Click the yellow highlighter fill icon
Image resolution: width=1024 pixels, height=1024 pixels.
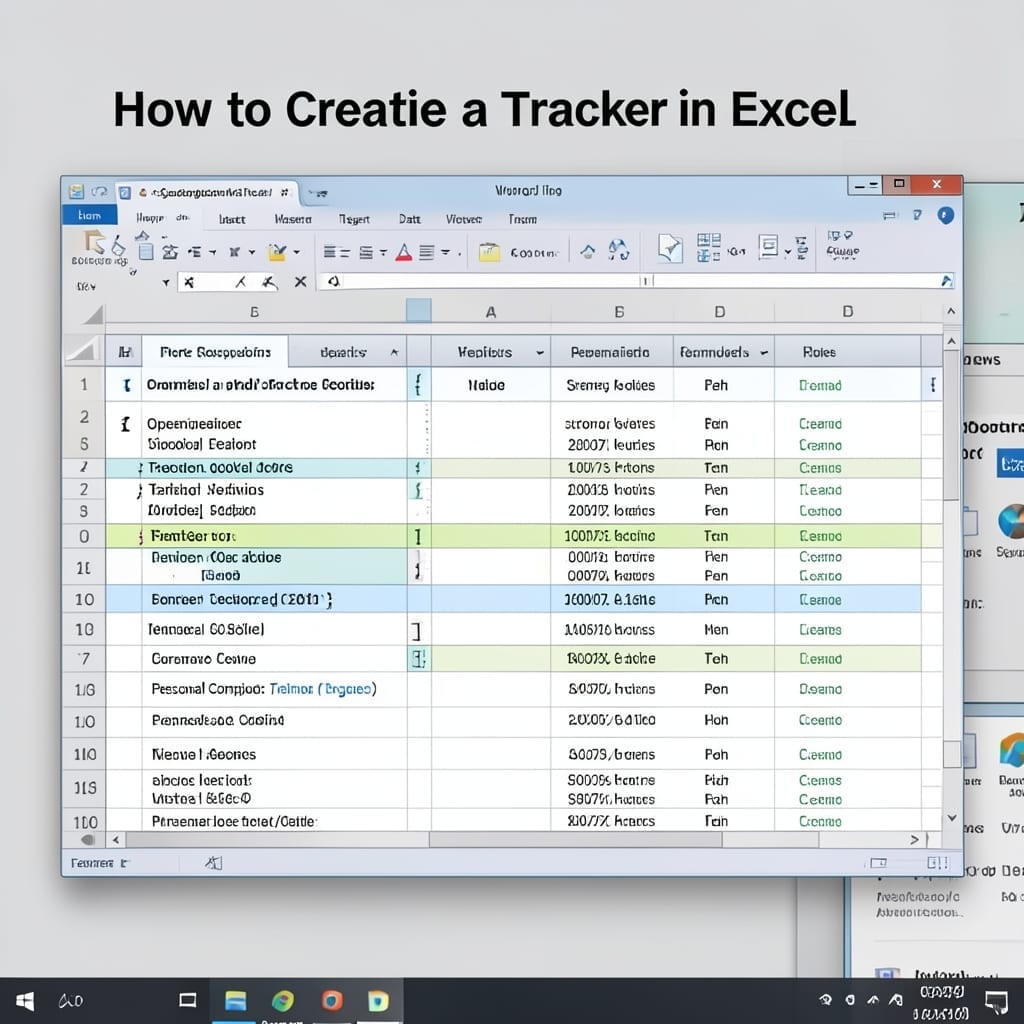click(x=278, y=252)
